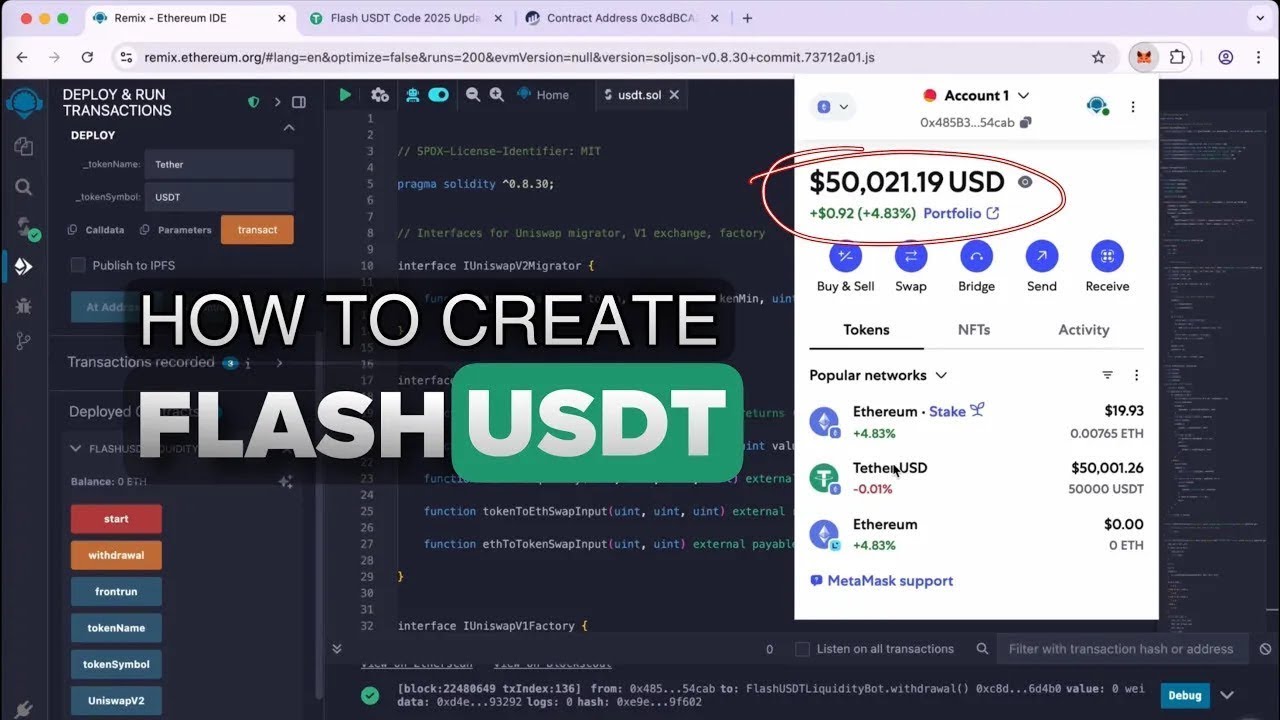Open the Remix file search sidebar icon

tap(24, 187)
